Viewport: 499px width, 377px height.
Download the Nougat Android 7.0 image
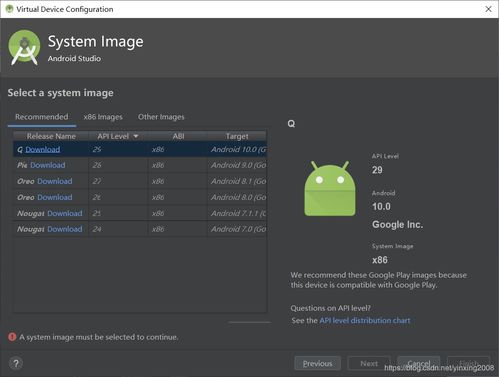point(65,229)
